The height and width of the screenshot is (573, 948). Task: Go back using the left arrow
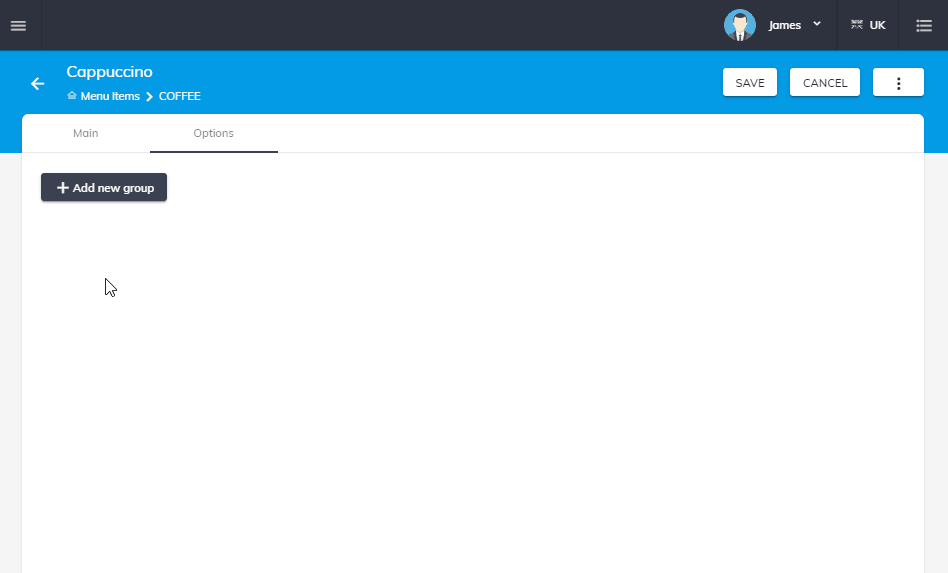[38, 84]
